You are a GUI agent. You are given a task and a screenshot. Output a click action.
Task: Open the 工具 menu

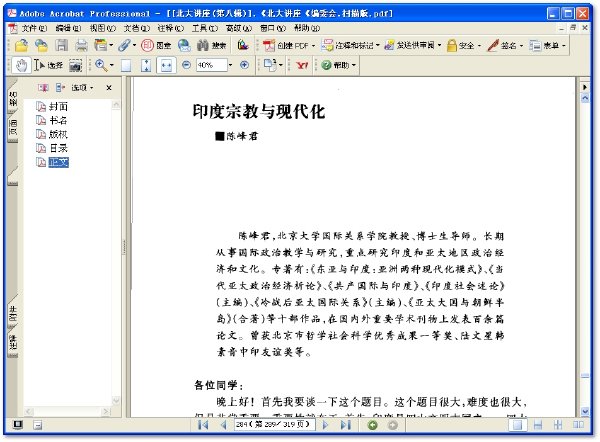tap(204, 28)
